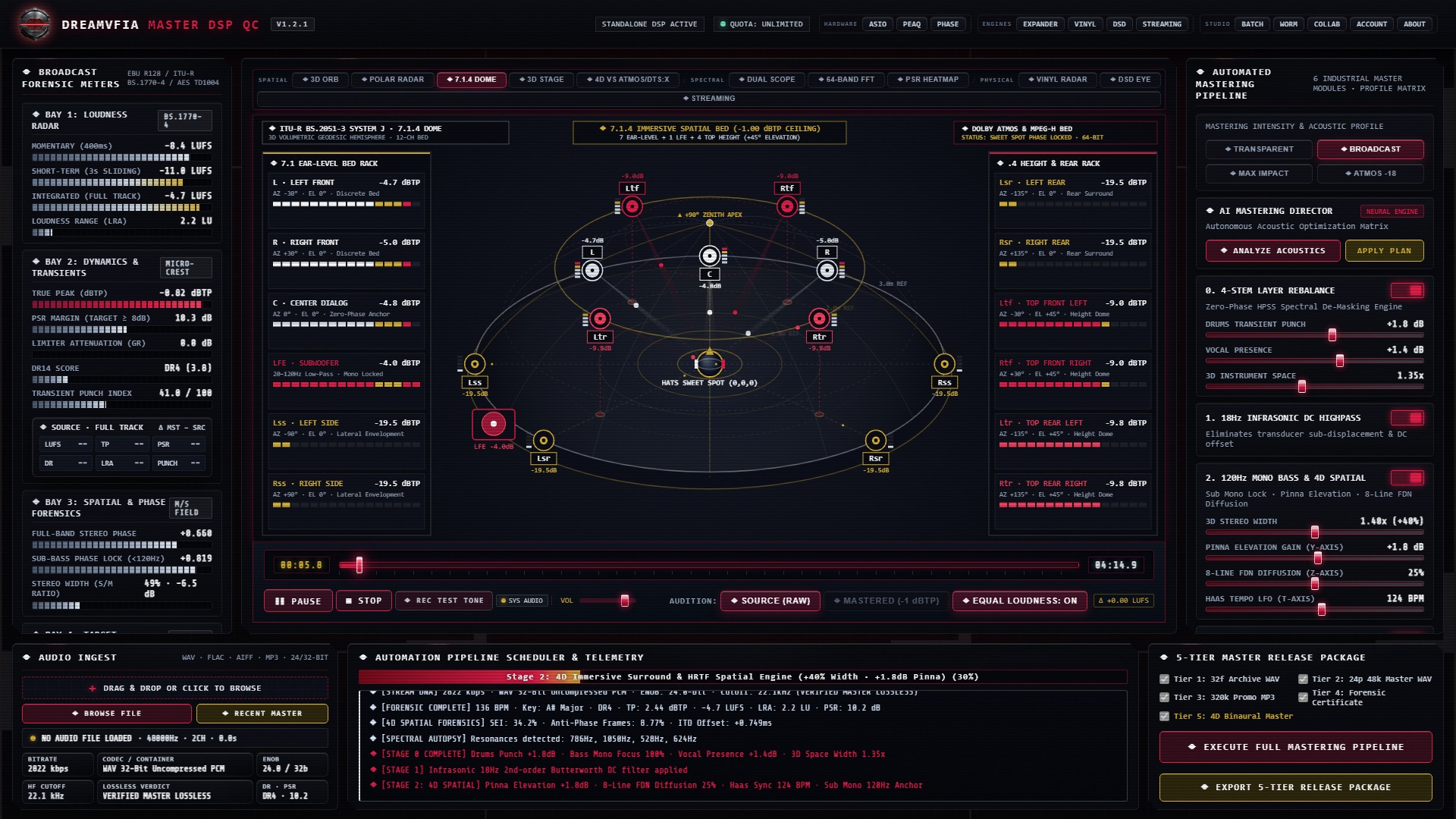Select the Ltr height speaker node
The width and height of the screenshot is (1456, 819).
tap(600, 318)
